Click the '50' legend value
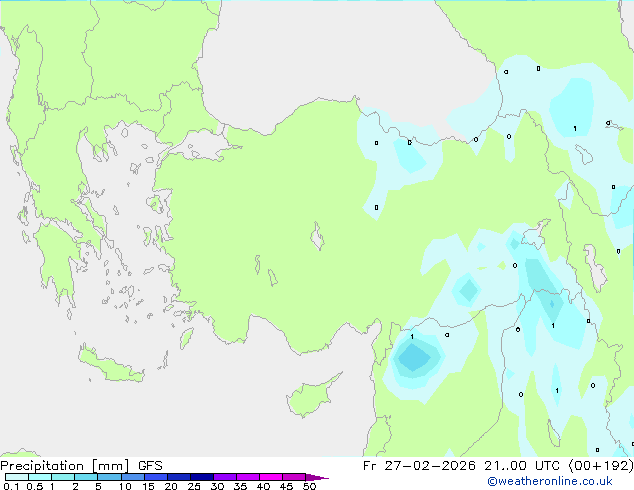634x490 pixels. click(309, 486)
